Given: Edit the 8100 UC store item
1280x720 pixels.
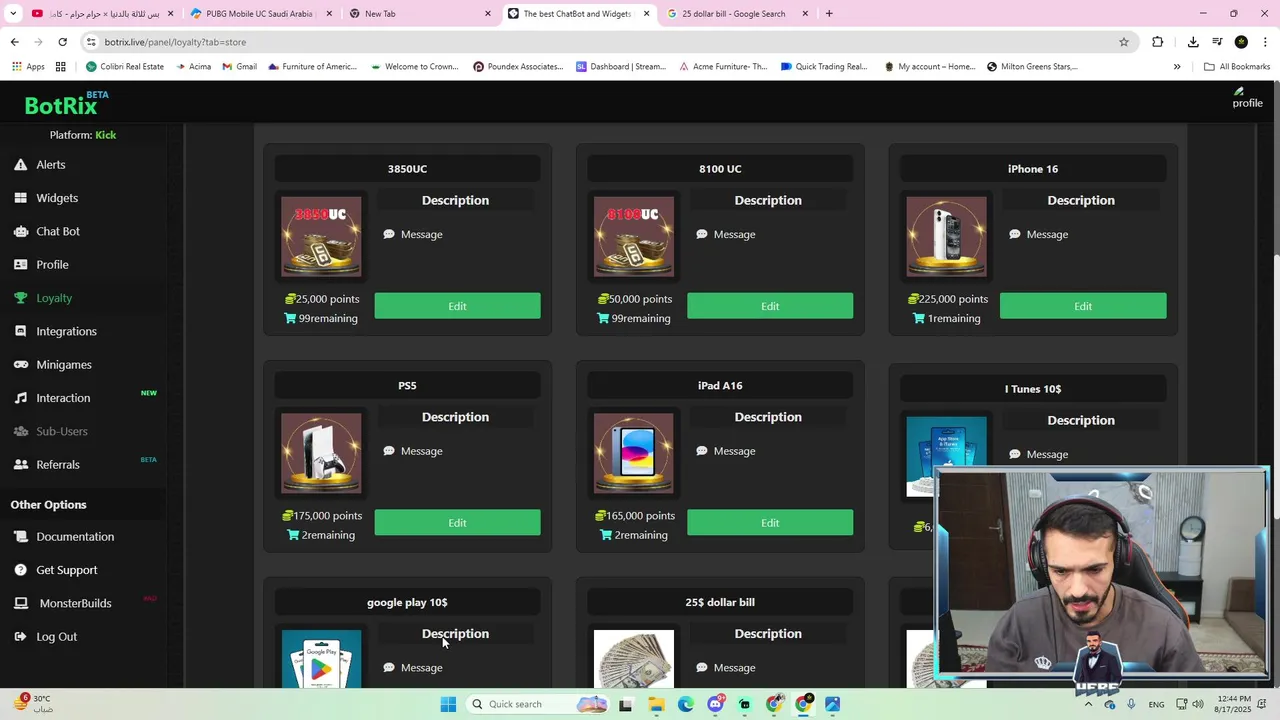Looking at the screenshot, I should (770, 306).
